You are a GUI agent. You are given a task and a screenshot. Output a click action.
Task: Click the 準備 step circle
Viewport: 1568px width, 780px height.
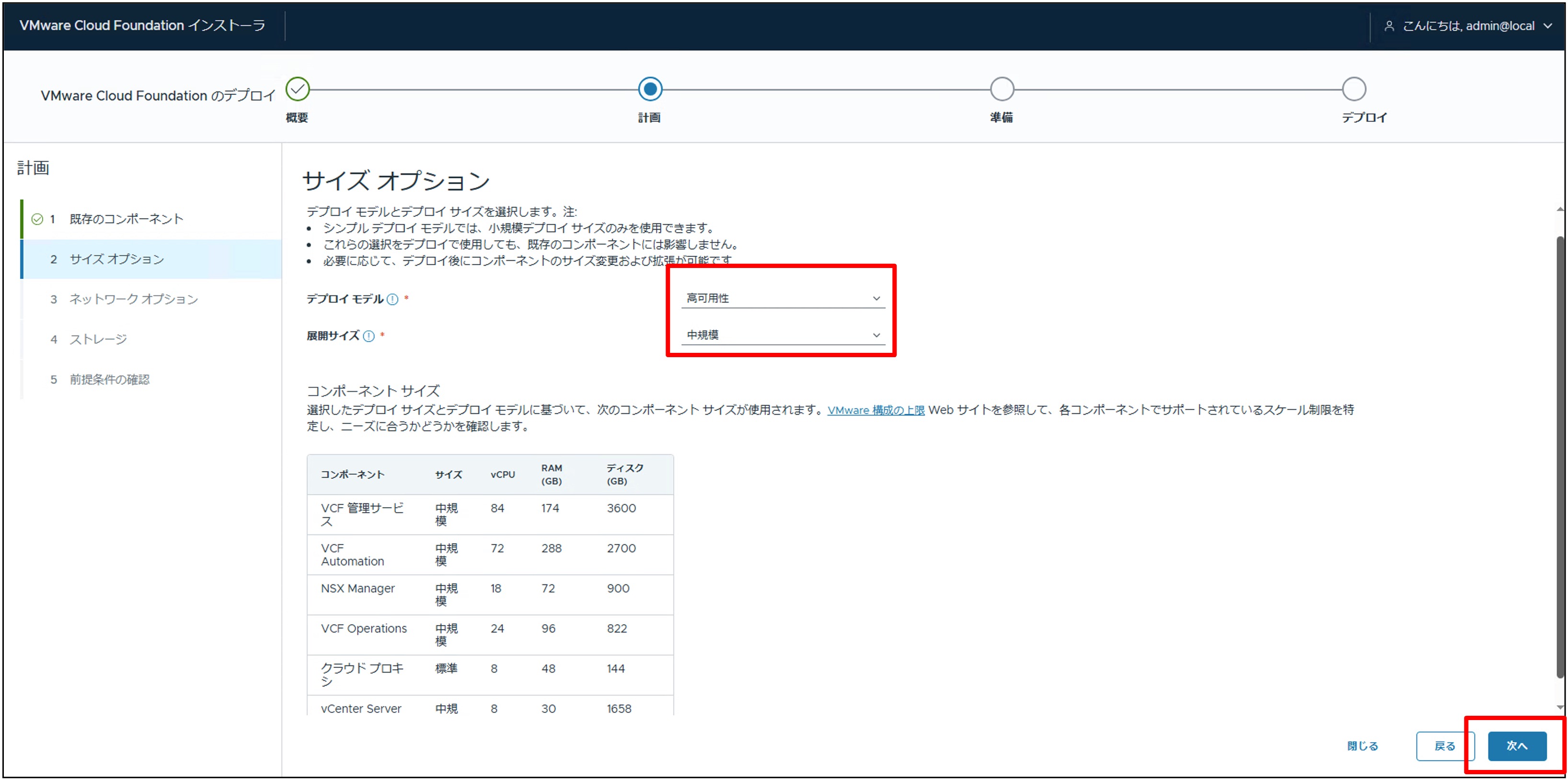click(x=1002, y=90)
